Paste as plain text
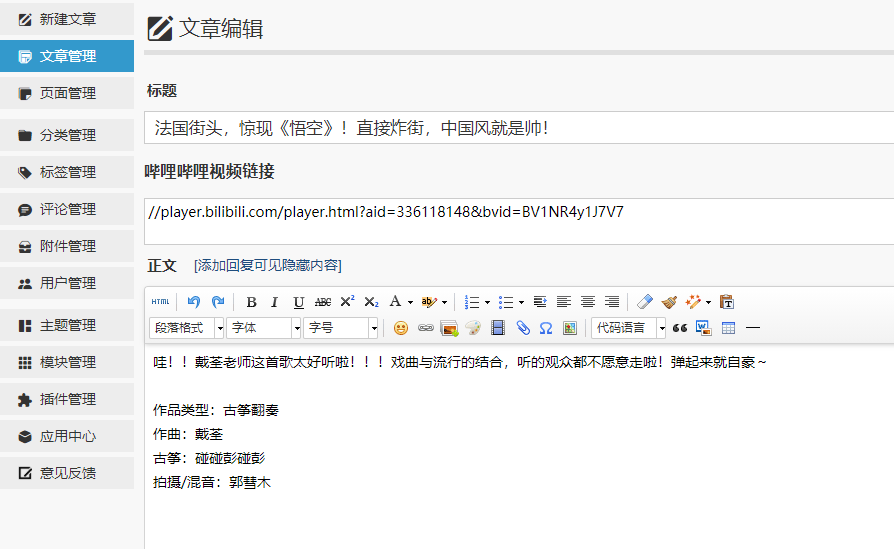The image size is (894, 549). 727,302
